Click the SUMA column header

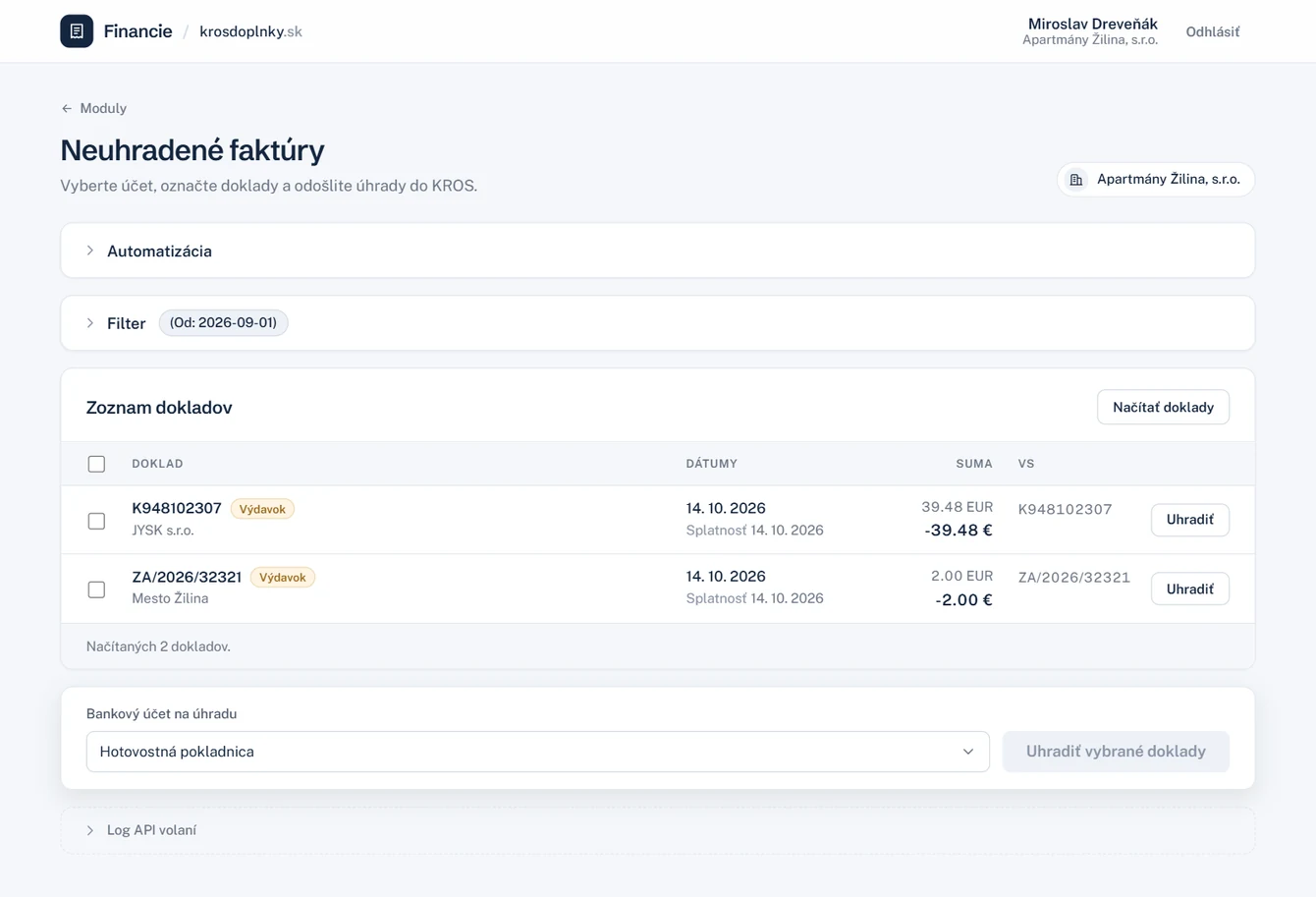pos(973,464)
